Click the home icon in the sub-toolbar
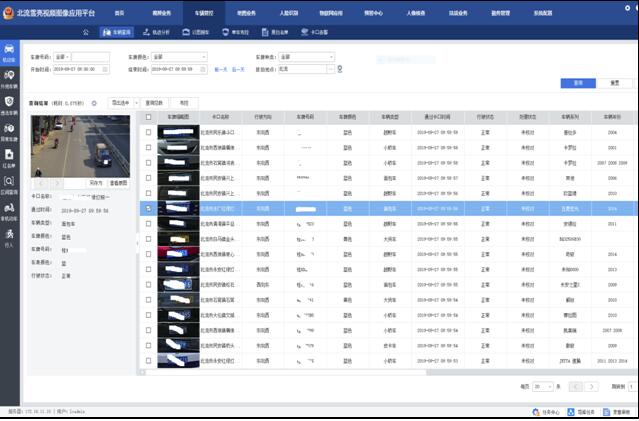 (86, 32)
